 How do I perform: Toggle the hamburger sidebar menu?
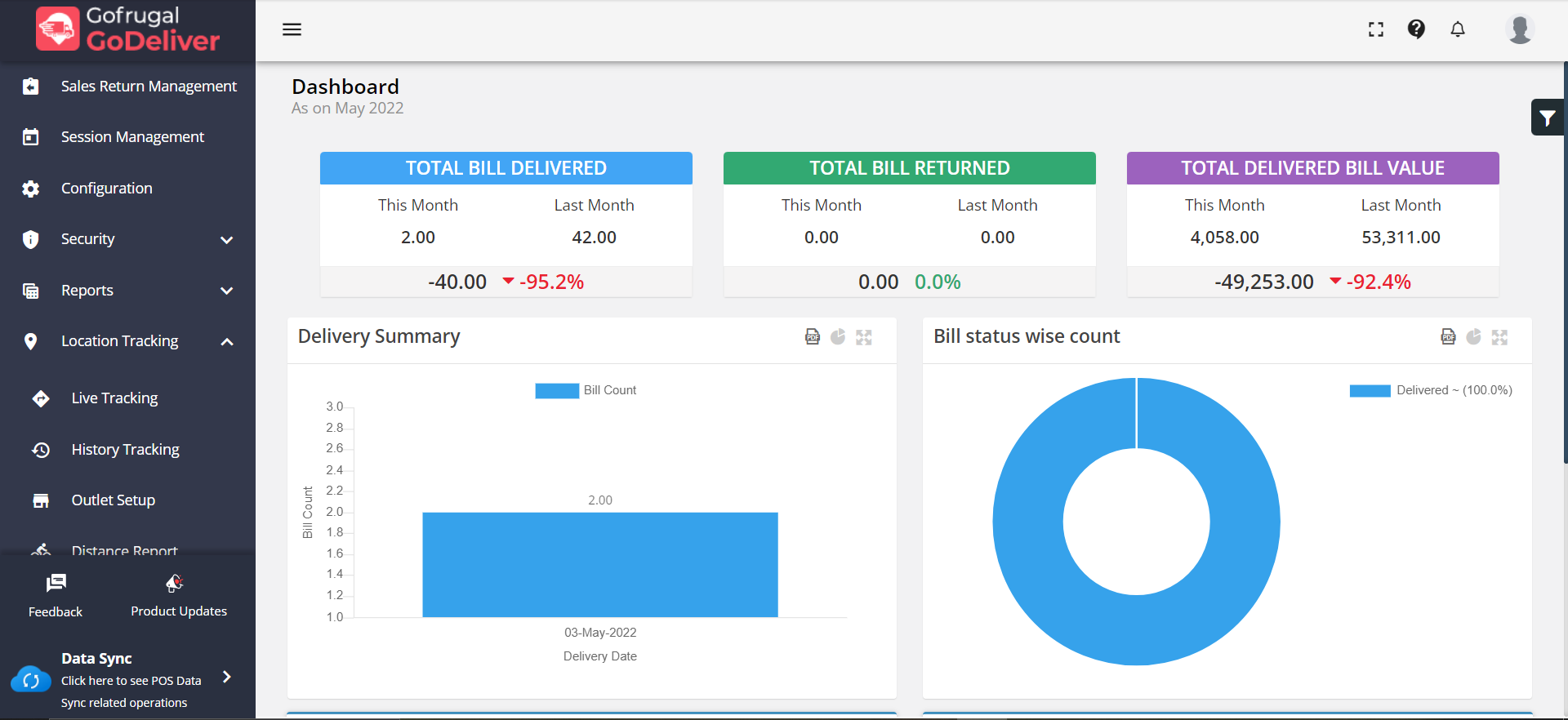point(292,29)
